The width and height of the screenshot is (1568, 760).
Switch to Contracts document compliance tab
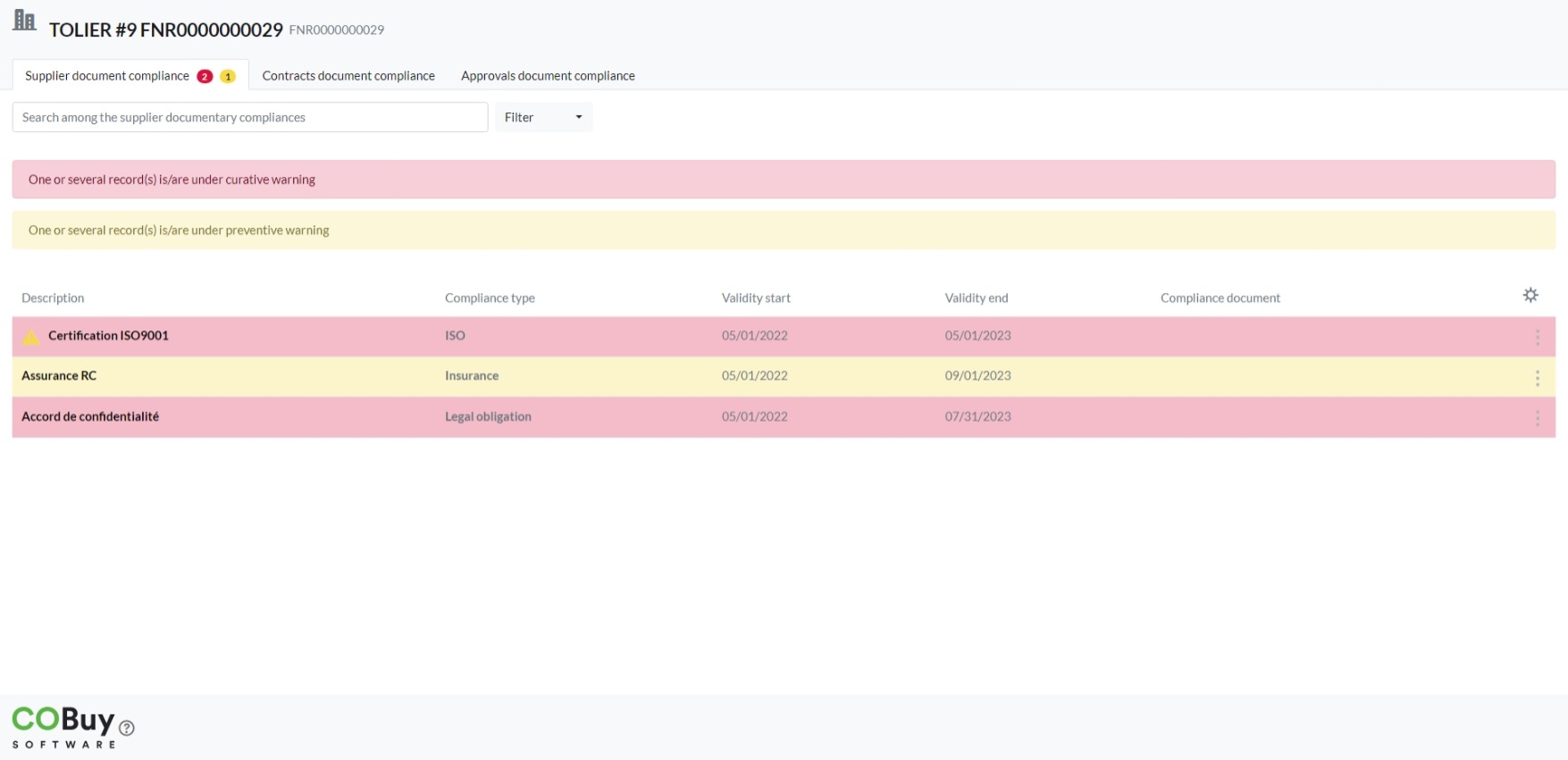coord(348,76)
